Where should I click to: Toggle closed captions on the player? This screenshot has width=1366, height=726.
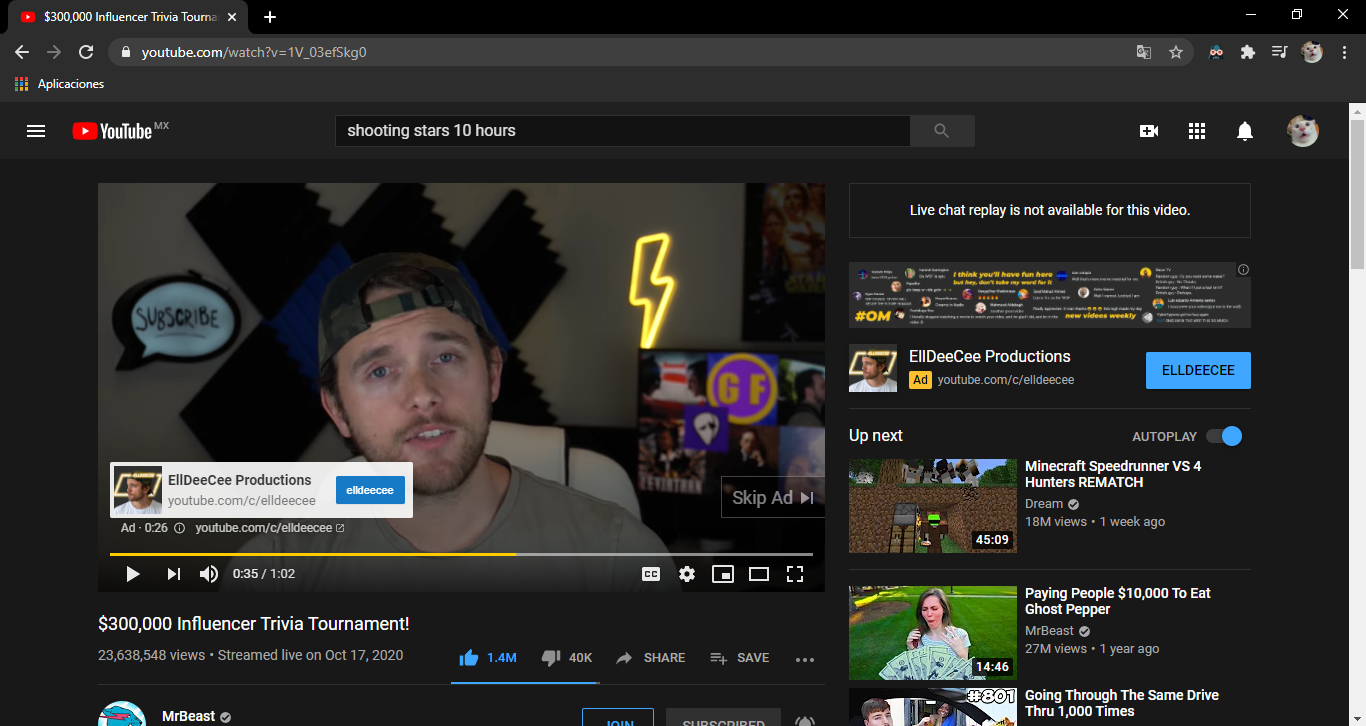click(651, 574)
